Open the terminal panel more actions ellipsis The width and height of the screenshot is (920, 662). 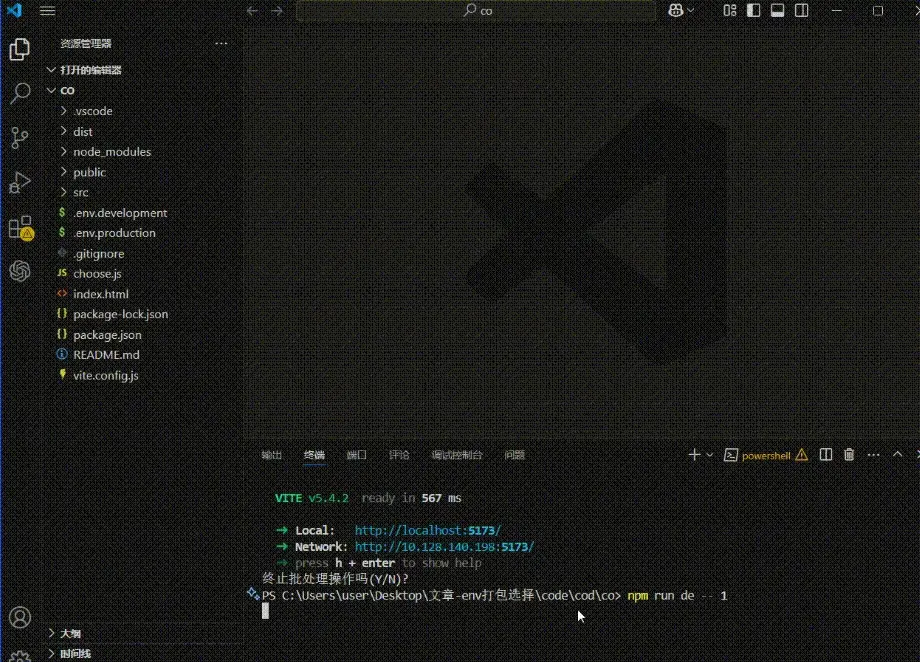click(x=873, y=455)
